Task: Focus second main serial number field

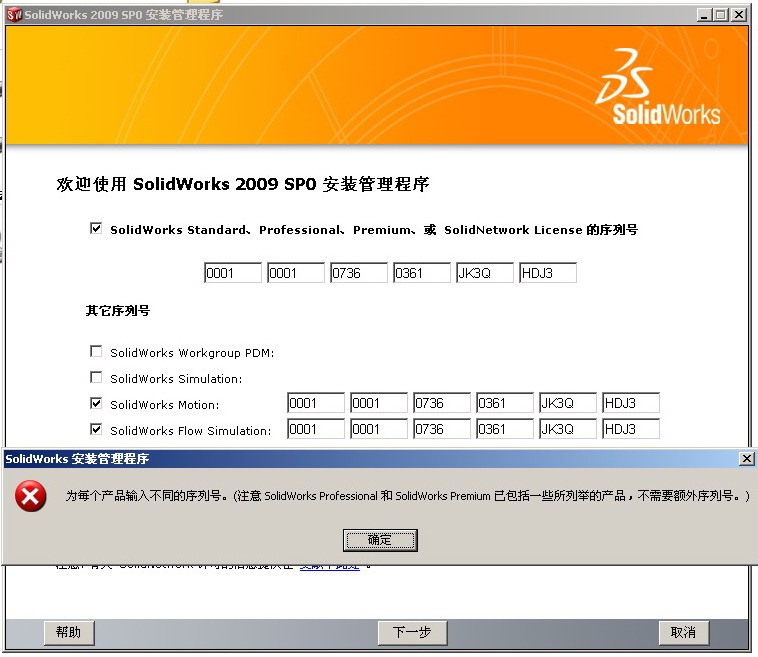Action: [295, 273]
